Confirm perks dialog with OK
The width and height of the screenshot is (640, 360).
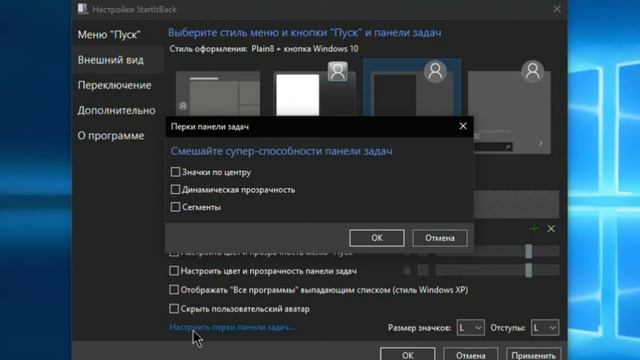pyautogui.click(x=377, y=238)
